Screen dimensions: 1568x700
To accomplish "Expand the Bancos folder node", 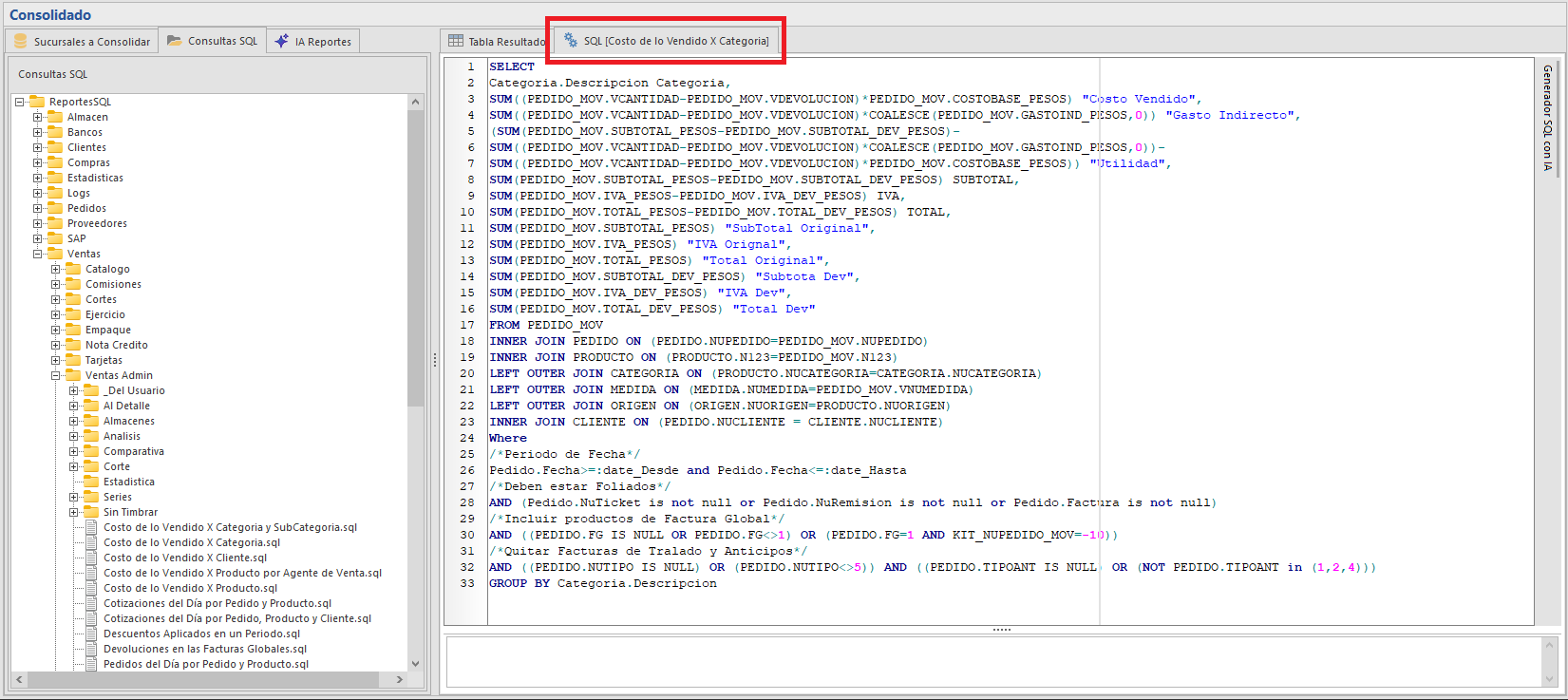I will coord(37,132).
